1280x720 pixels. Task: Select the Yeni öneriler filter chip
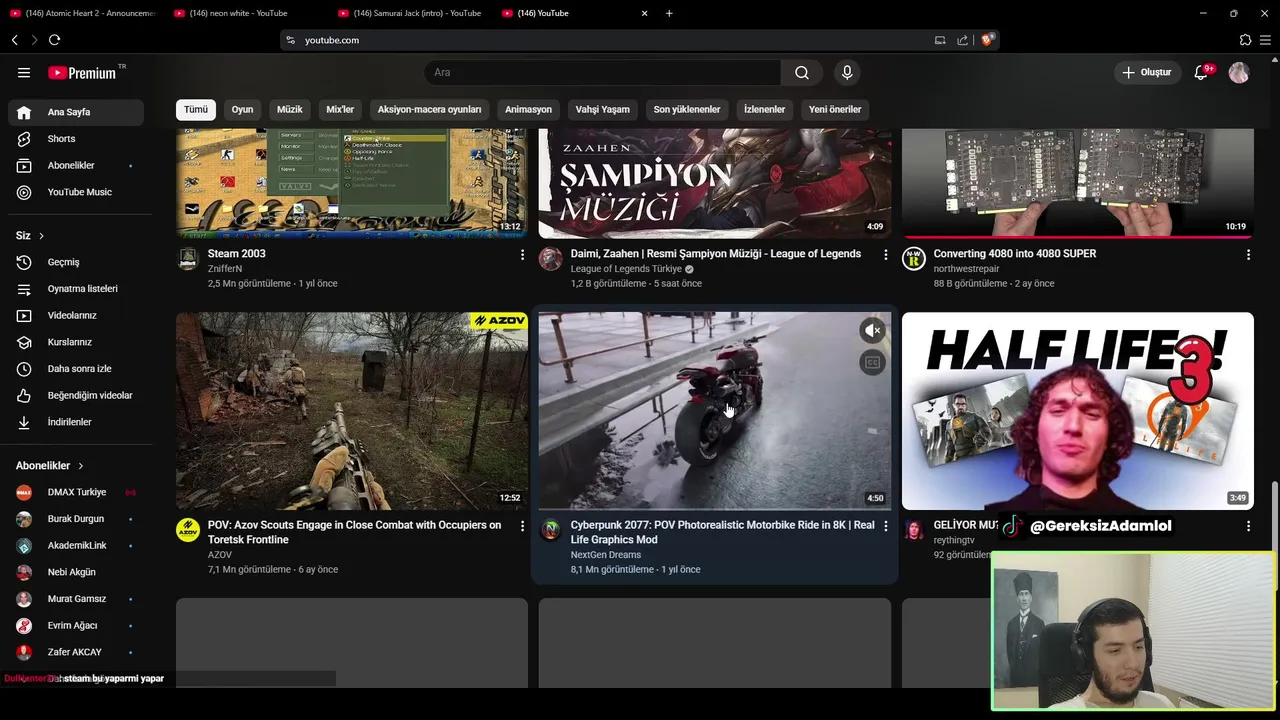click(x=835, y=109)
